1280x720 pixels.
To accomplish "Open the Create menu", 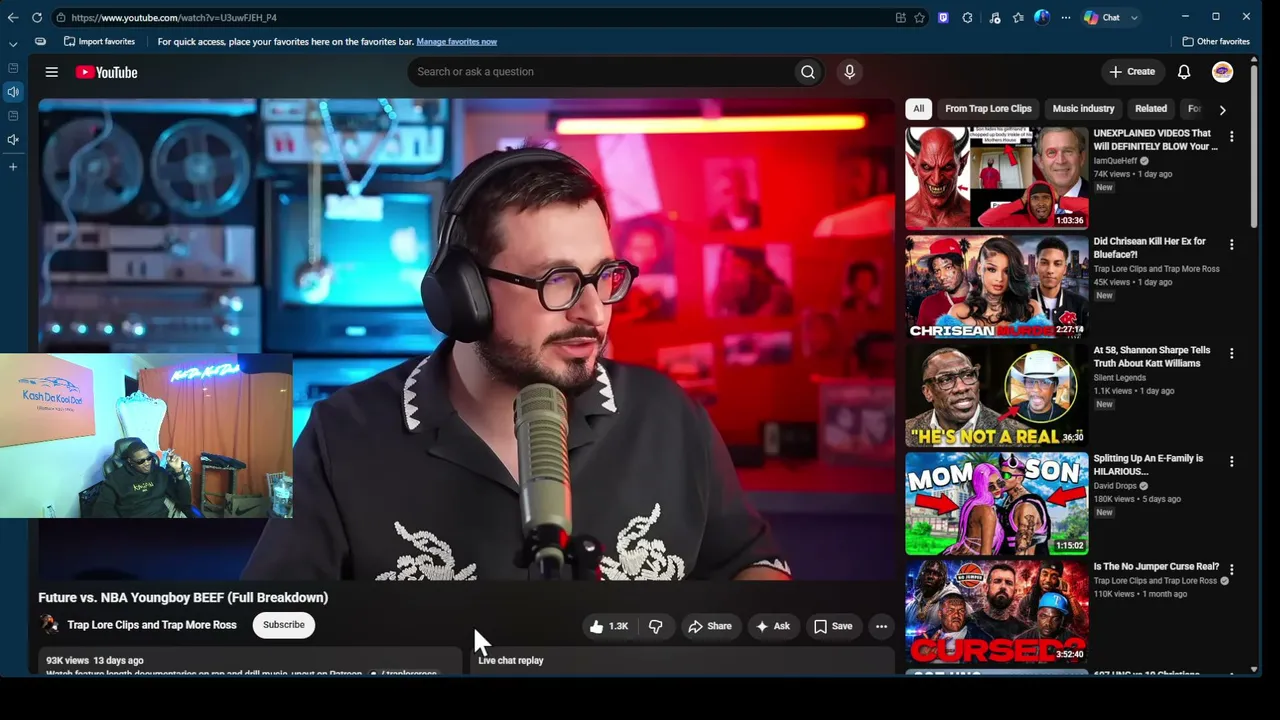I will 1132,72.
